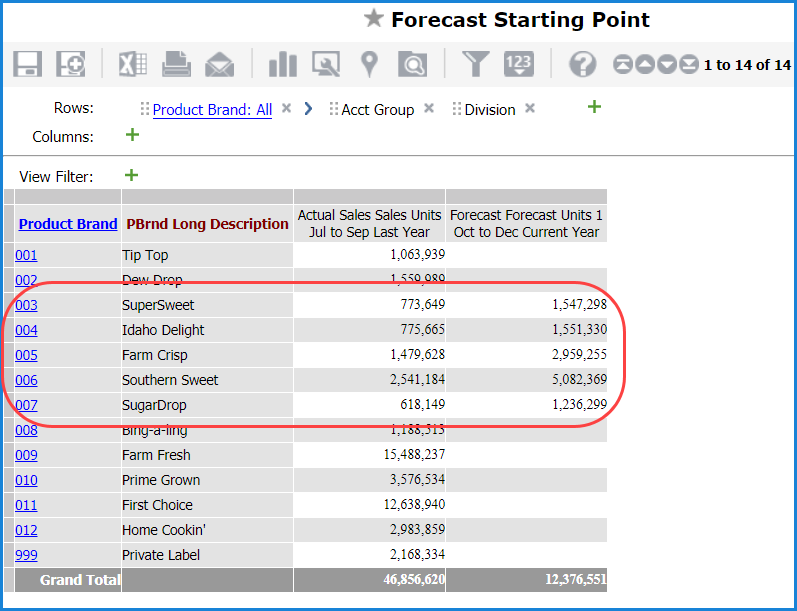This screenshot has width=797, height=611.
Task: Go up one page arrow
Action: [x=645, y=65]
